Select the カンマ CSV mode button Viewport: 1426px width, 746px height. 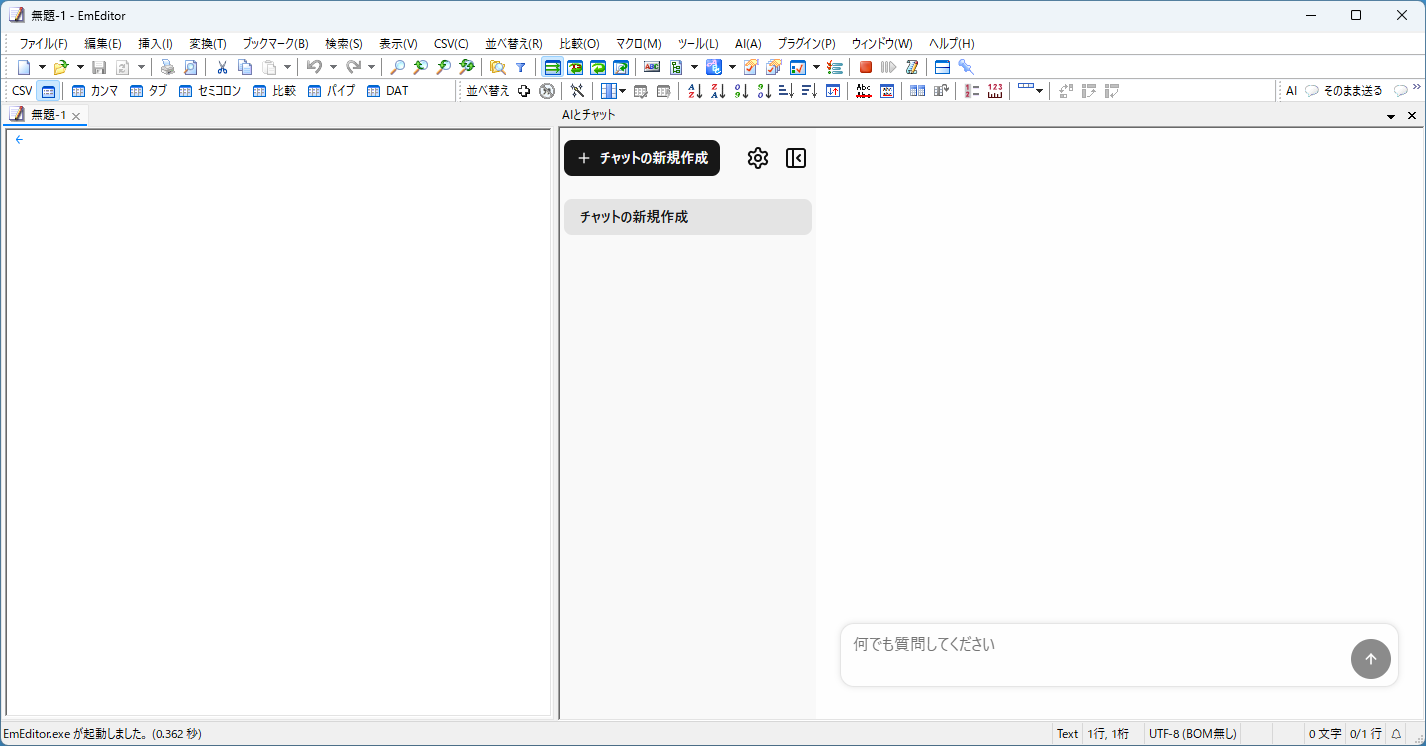coord(95,91)
